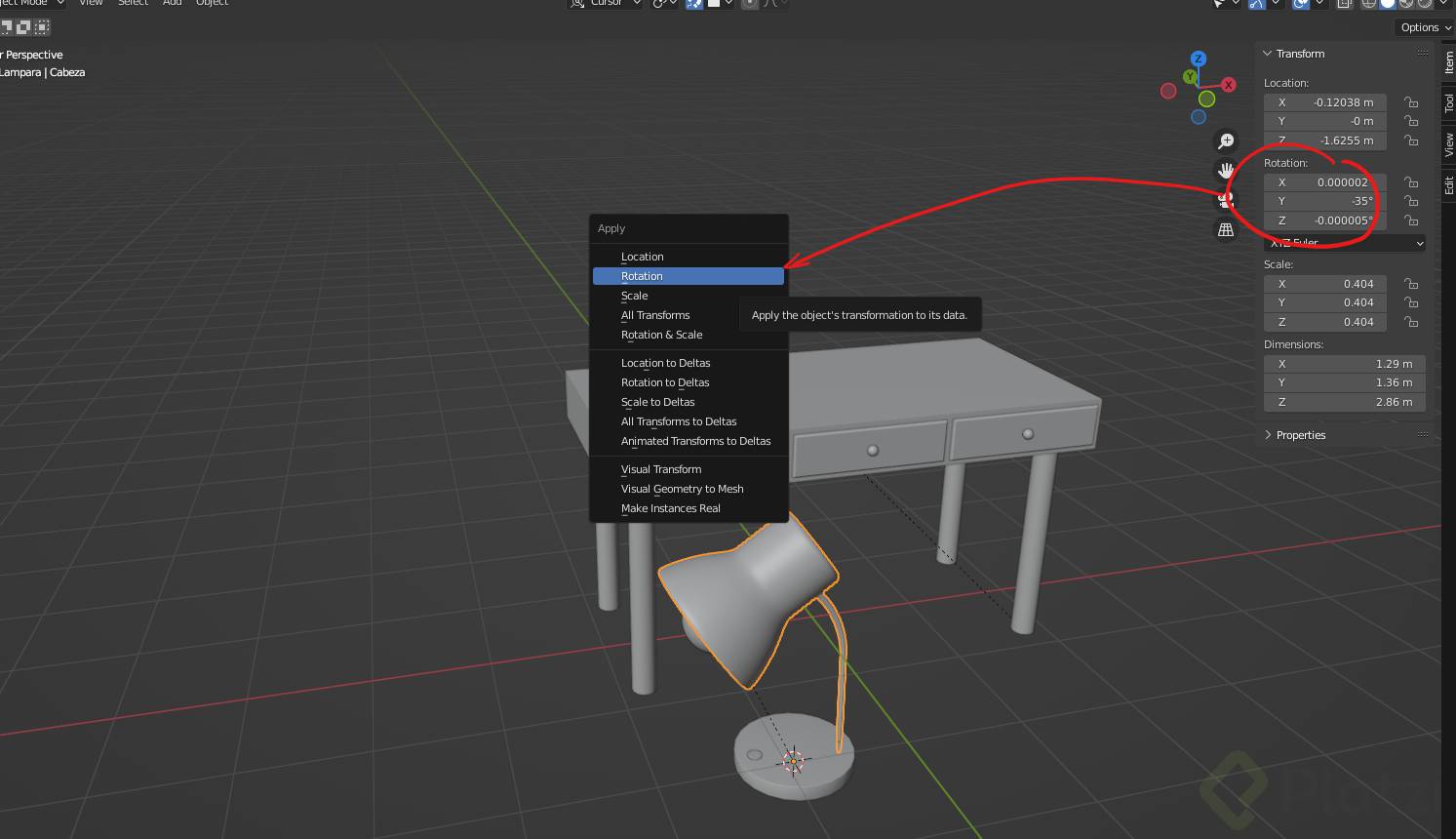Switch to the Item sidebar tab
This screenshot has height=839, width=1456.
pos(1448,62)
